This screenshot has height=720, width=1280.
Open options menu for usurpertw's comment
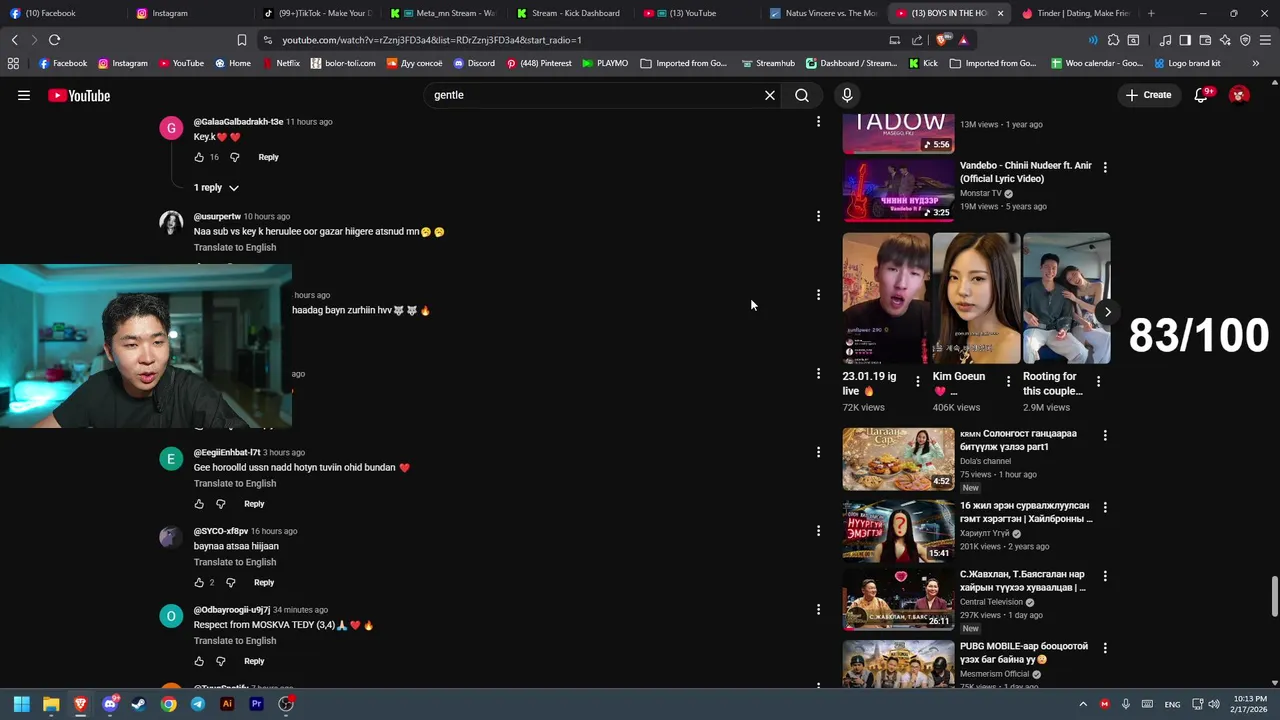818,216
